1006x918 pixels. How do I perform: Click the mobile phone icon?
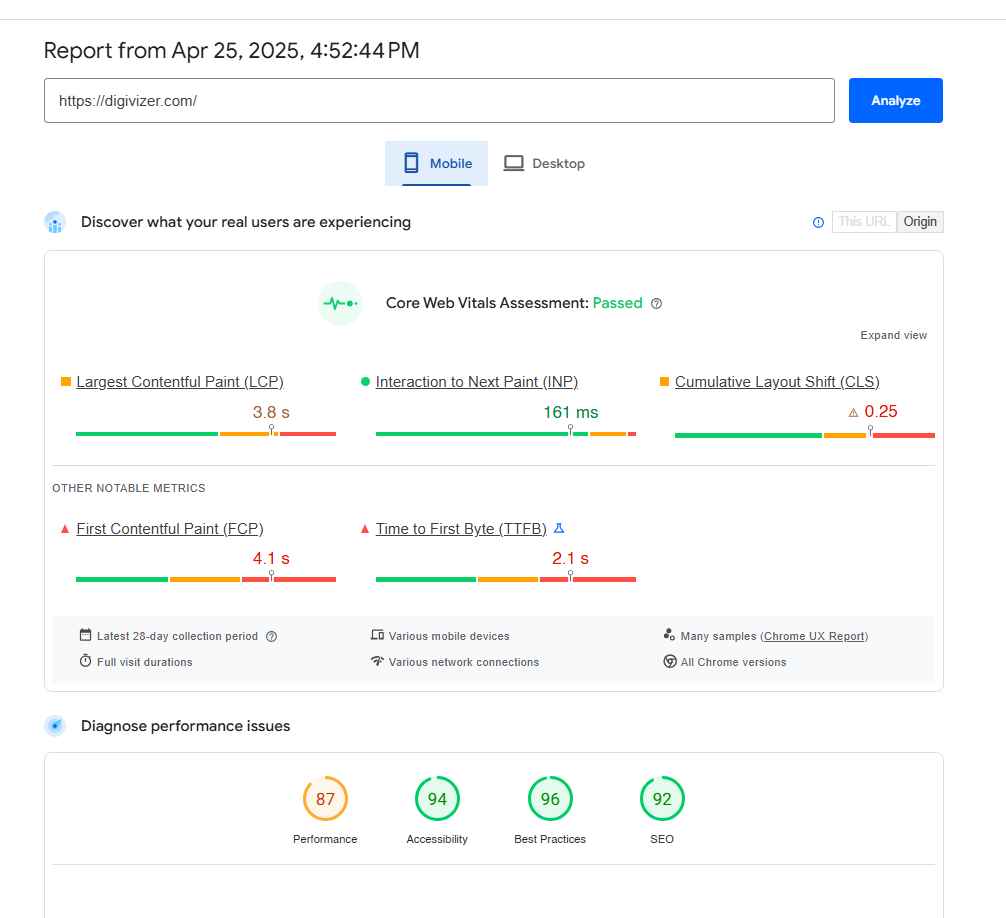[x=411, y=163]
